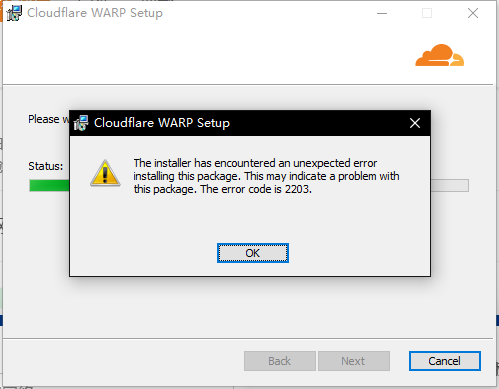The height and width of the screenshot is (389, 499).
Task: Click the setup icon in the main window title bar
Action: (14, 13)
